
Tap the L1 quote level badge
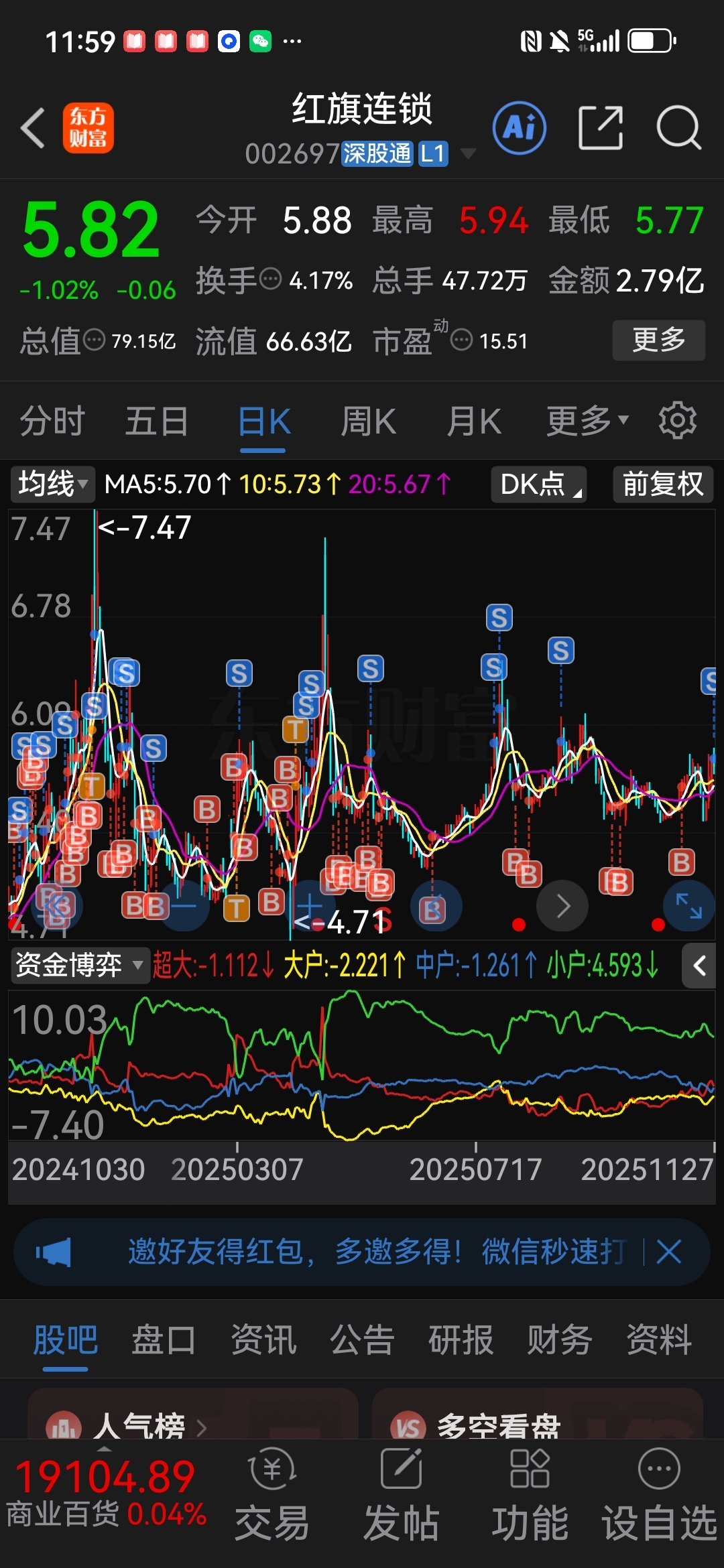point(433,154)
